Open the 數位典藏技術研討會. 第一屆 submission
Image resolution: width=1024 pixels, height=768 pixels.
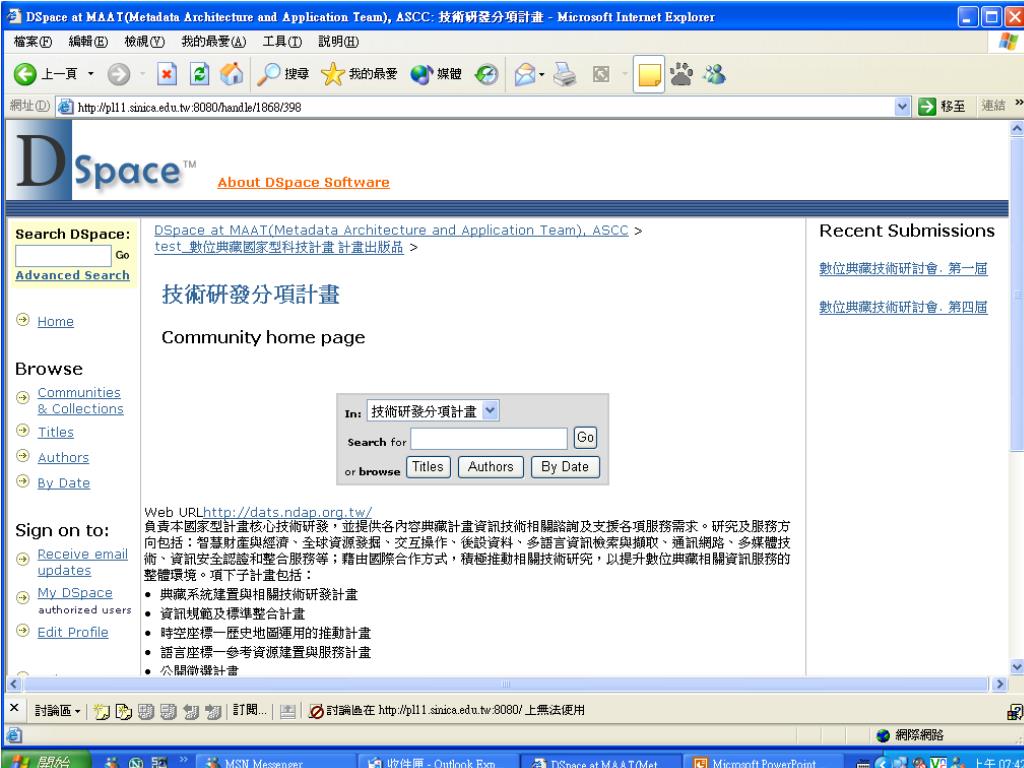903,268
